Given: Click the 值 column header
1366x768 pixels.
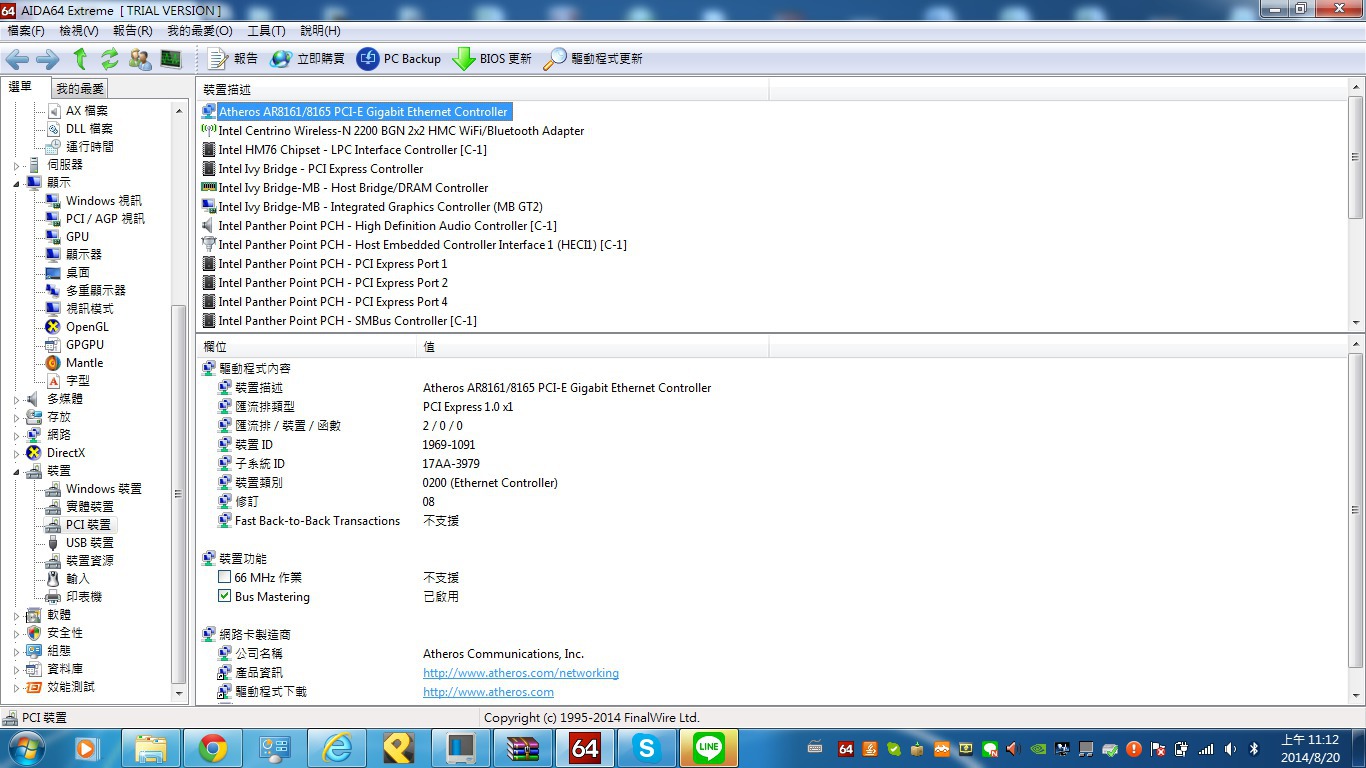Looking at the screenshot, I should [x=593, y=346].
